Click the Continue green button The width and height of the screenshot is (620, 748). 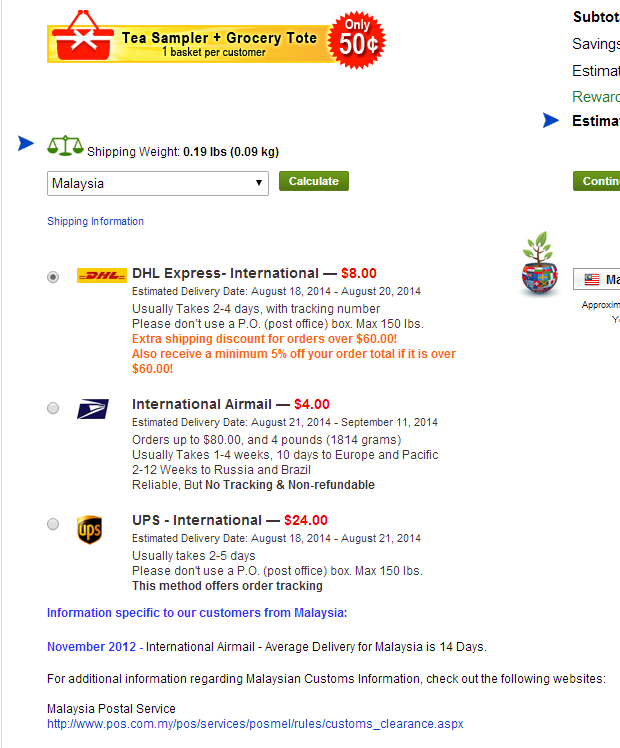[x=597, y=181]
